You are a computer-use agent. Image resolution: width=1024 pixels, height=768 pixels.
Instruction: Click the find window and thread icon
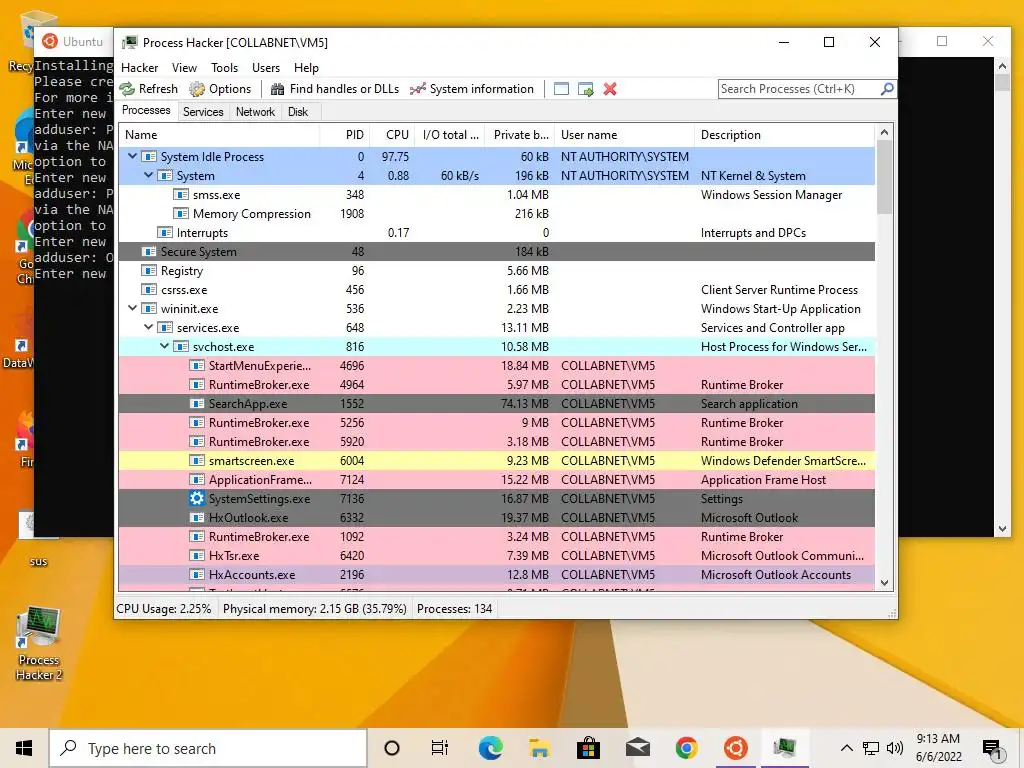coord(586,89)
